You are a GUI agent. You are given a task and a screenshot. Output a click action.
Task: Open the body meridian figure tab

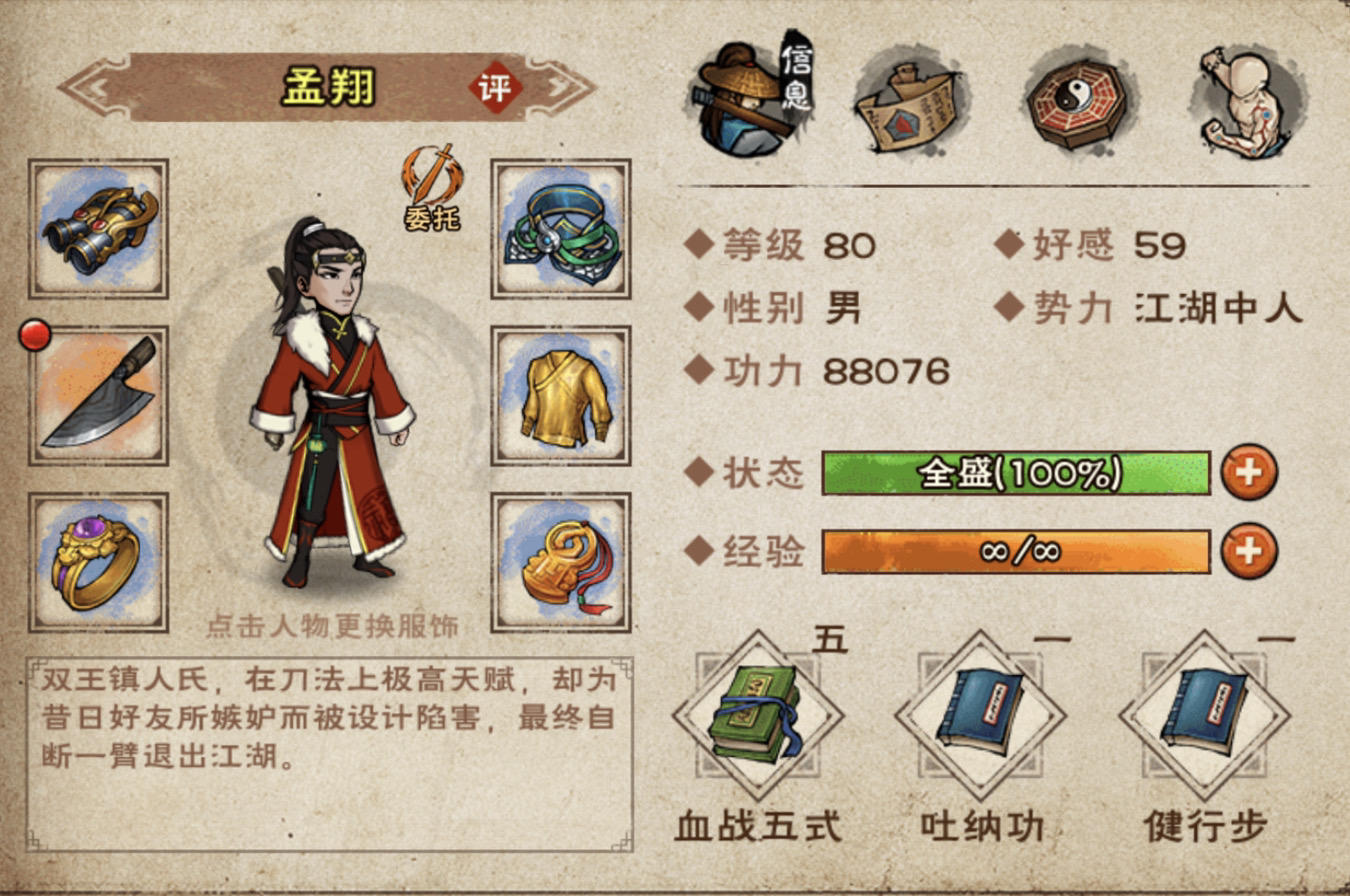point(1245,104)
